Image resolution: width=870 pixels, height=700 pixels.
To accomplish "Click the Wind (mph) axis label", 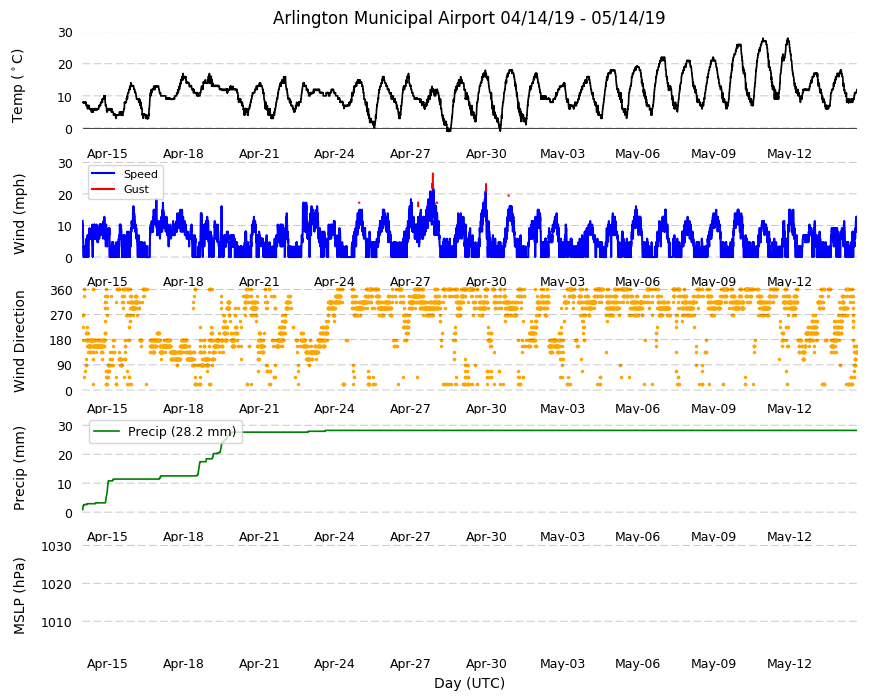I will tap(19, 214).
